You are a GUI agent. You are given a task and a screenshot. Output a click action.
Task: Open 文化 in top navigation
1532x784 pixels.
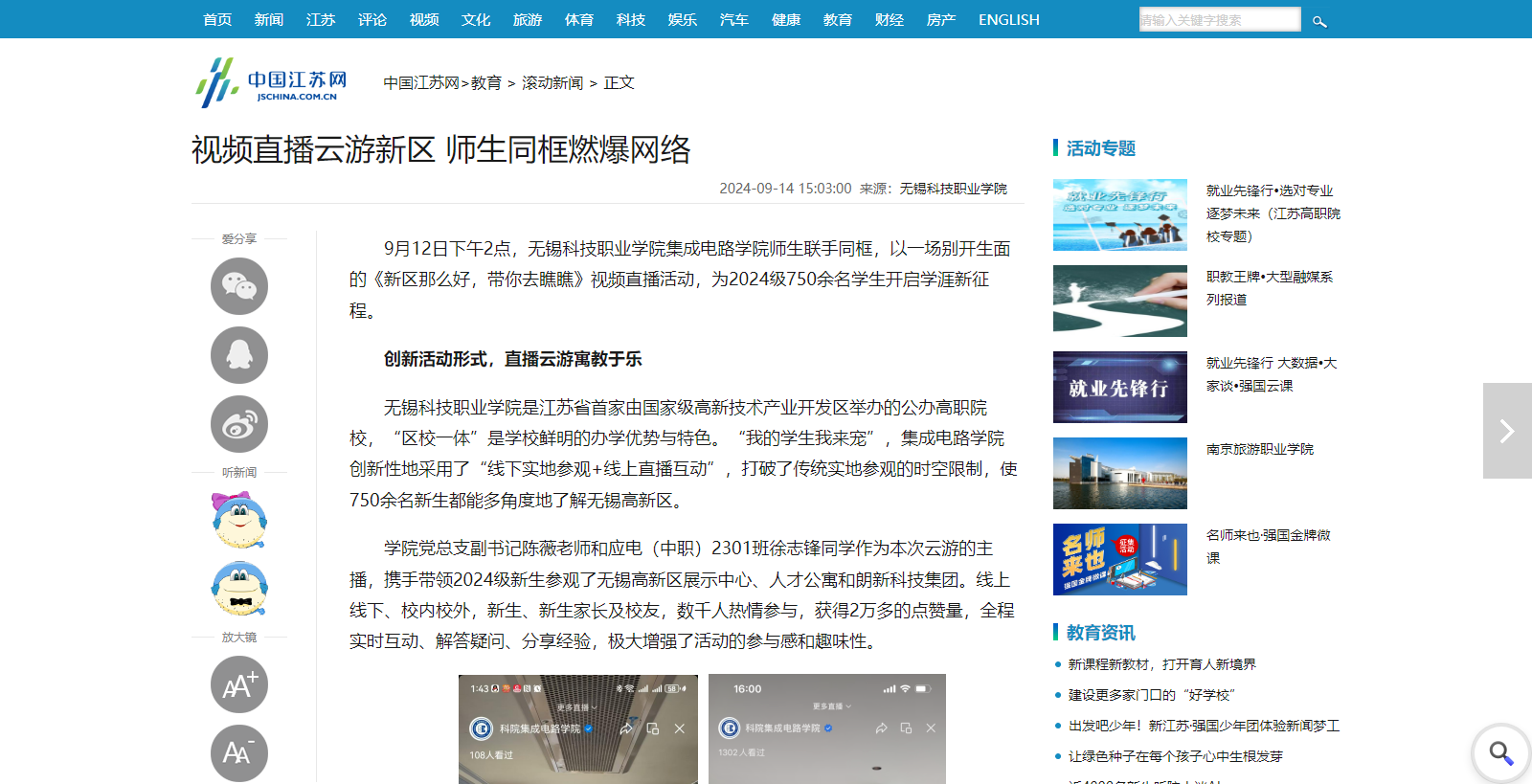[476, 19]
